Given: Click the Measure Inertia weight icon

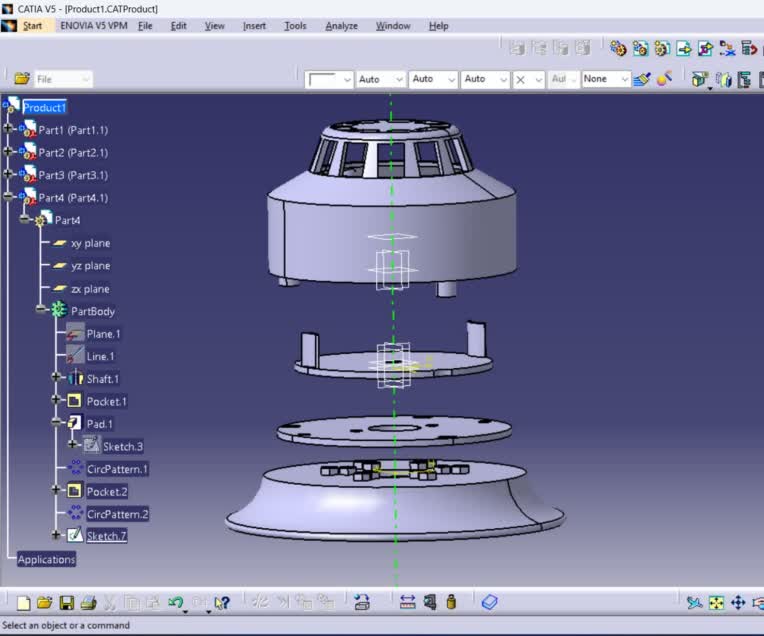Looking at the screenshot, I should coord(451,602).
